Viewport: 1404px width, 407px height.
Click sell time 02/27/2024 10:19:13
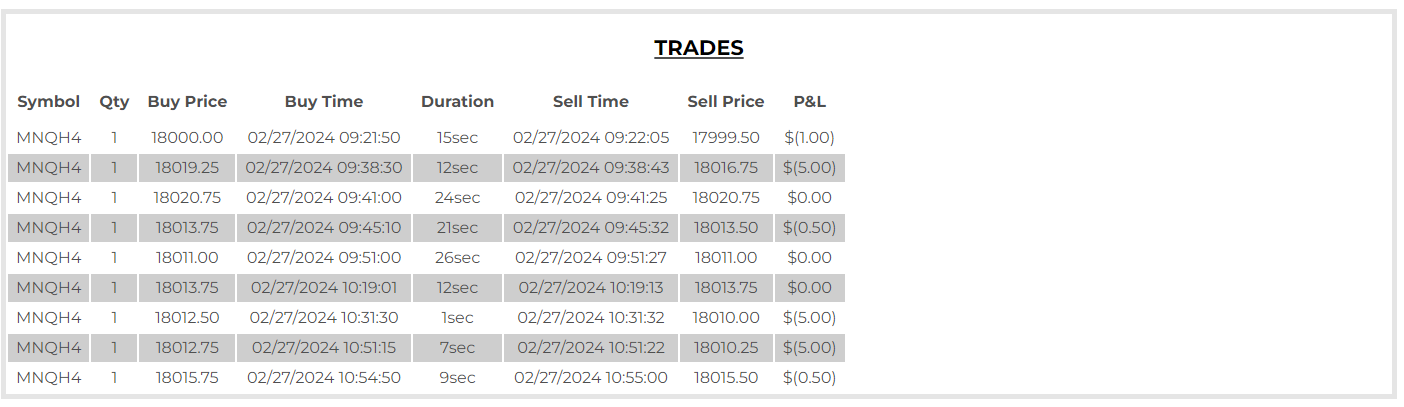(591, 288)
